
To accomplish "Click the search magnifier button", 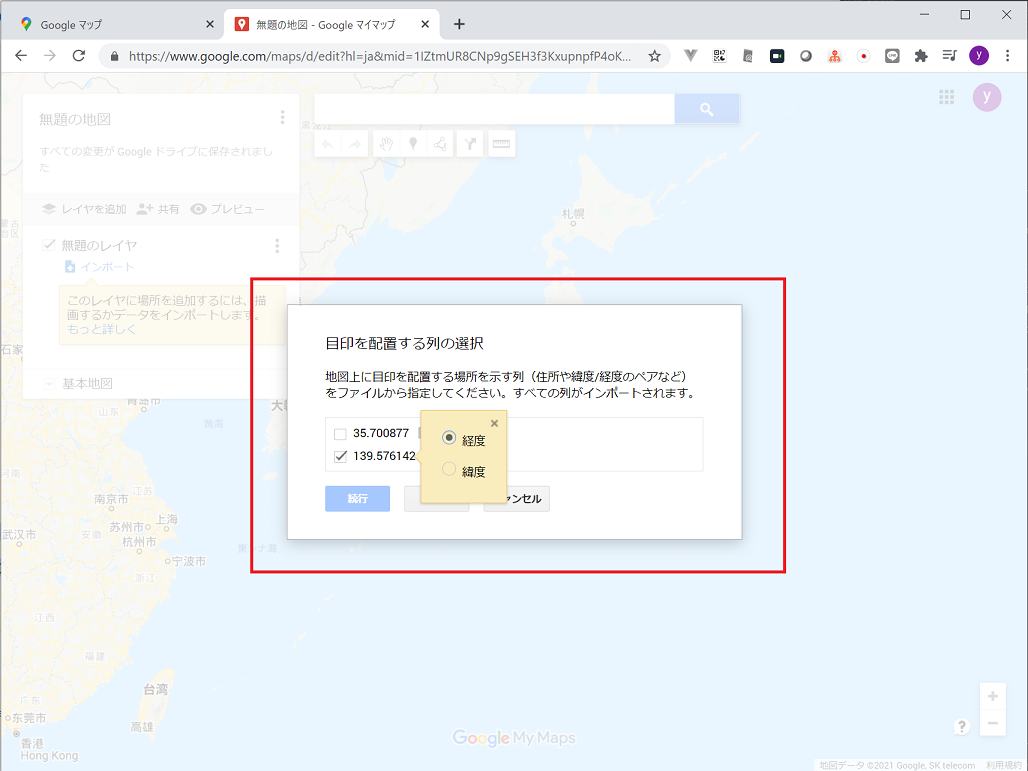I will click(707, 108).
